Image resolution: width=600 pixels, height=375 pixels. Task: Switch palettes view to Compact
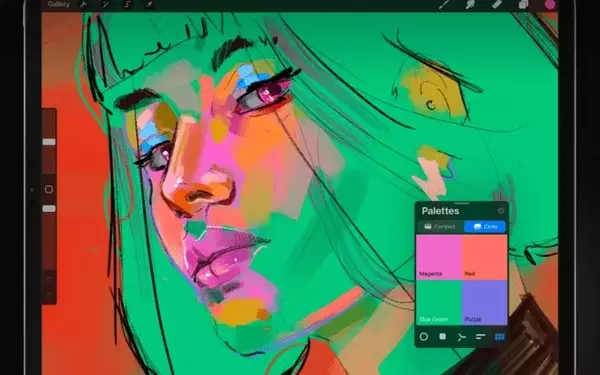(440, 227)
